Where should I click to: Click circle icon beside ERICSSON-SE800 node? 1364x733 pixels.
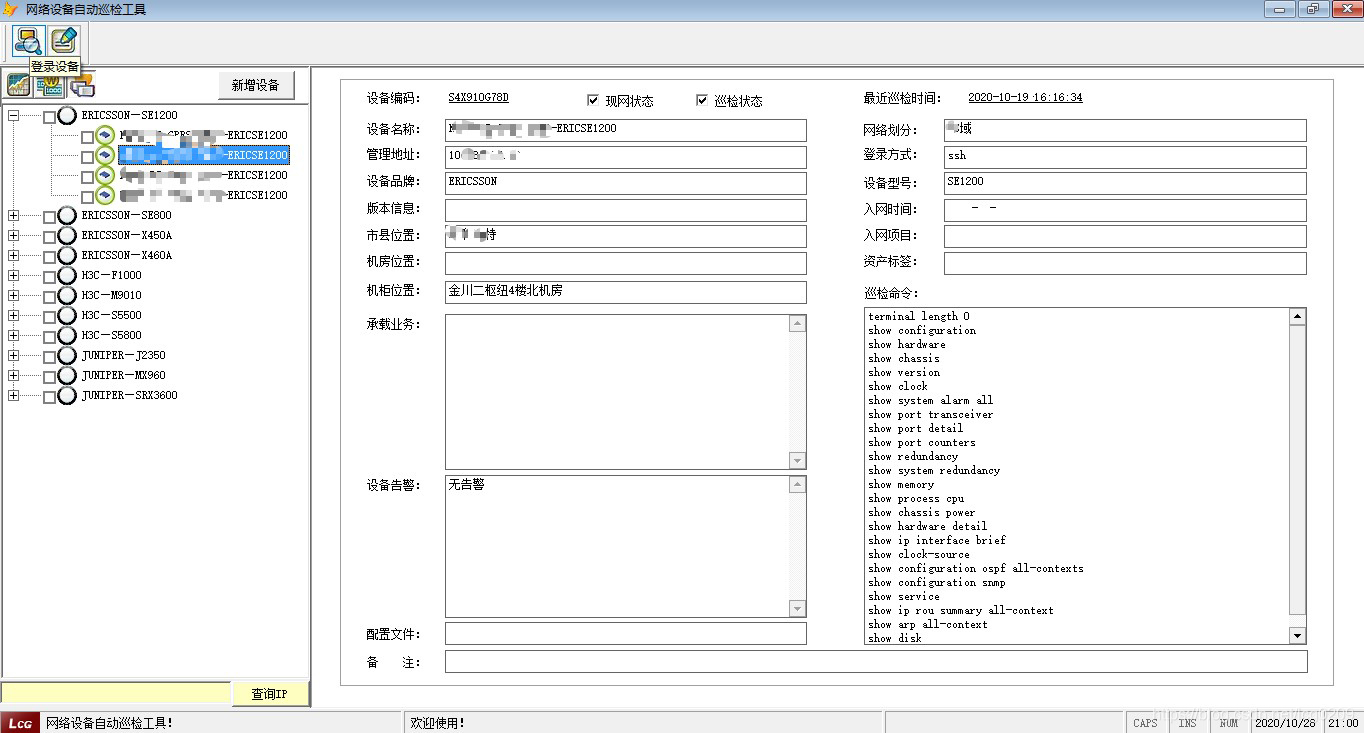[x=67, y=215]
